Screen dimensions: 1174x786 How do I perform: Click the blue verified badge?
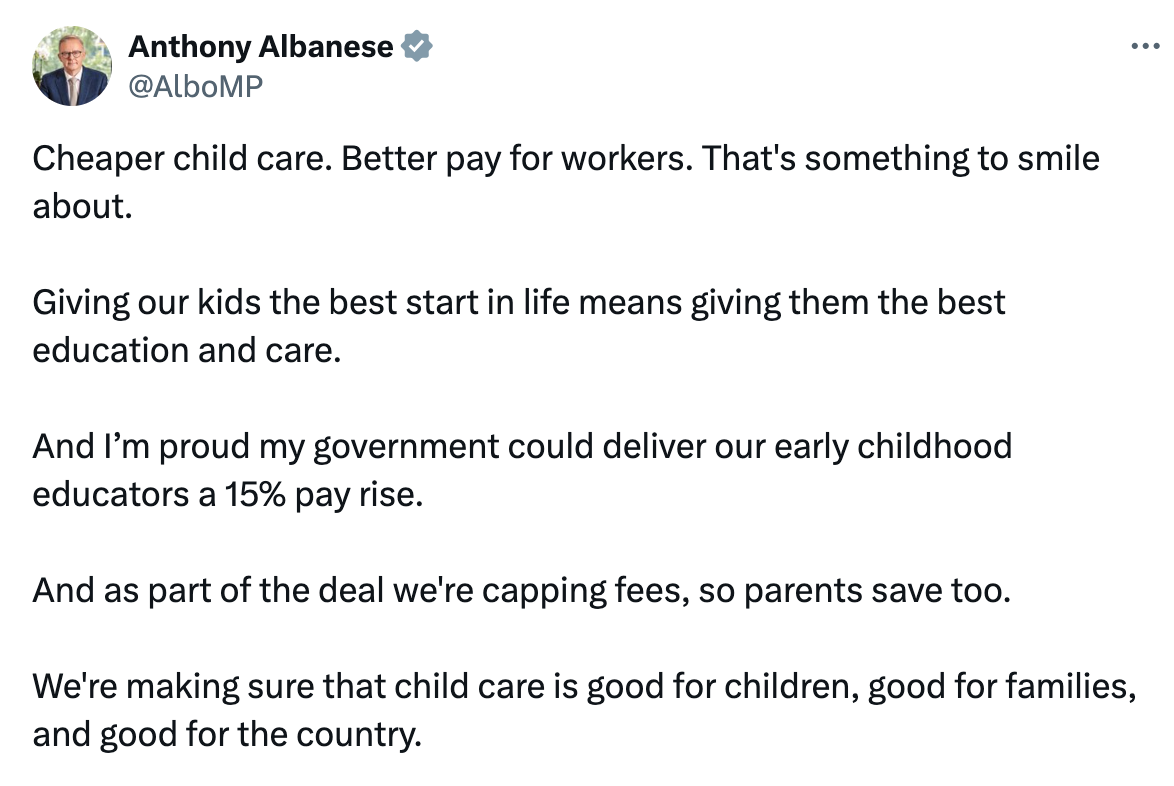click(x=416, y=46)
